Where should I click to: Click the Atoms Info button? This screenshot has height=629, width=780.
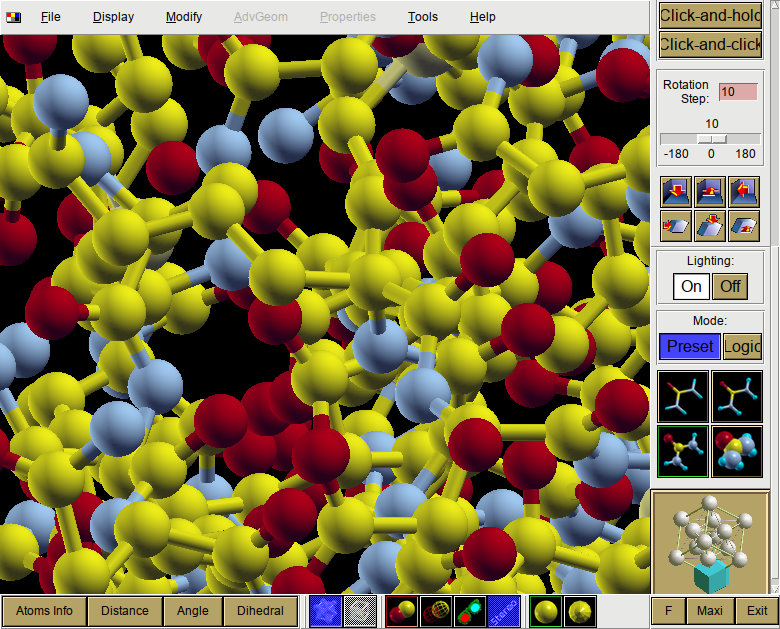[44, 611]
